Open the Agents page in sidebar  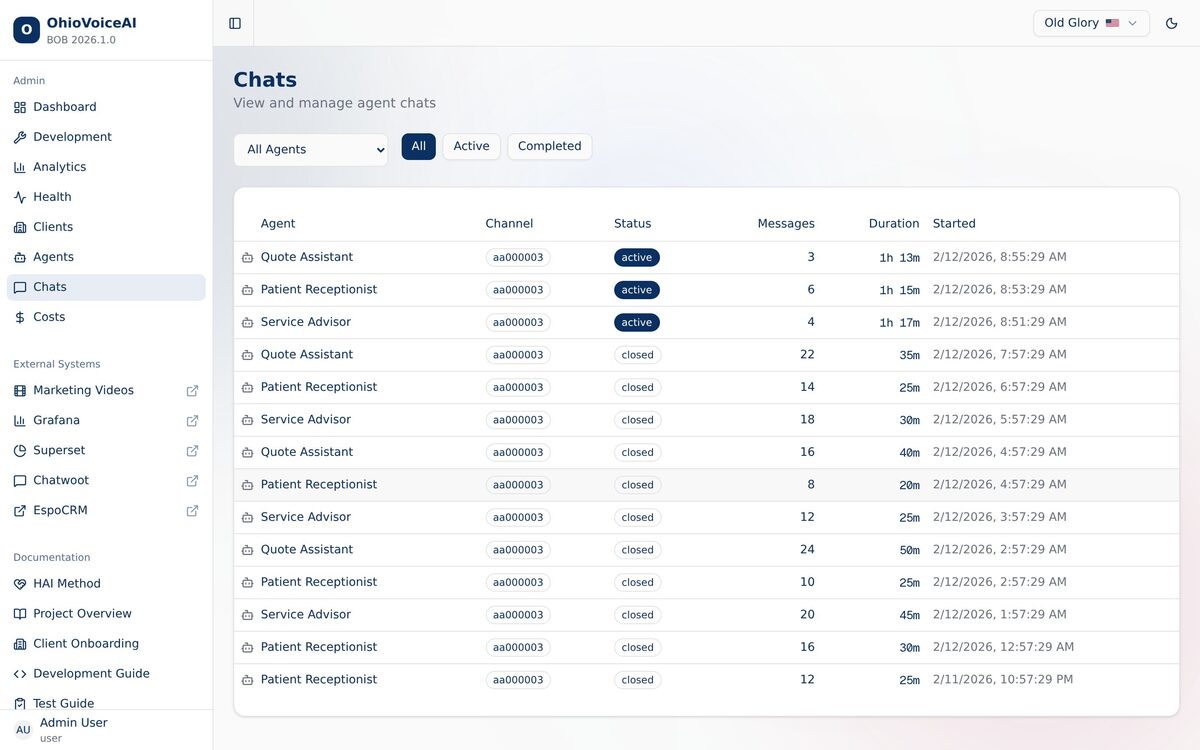tap(53, 257)
